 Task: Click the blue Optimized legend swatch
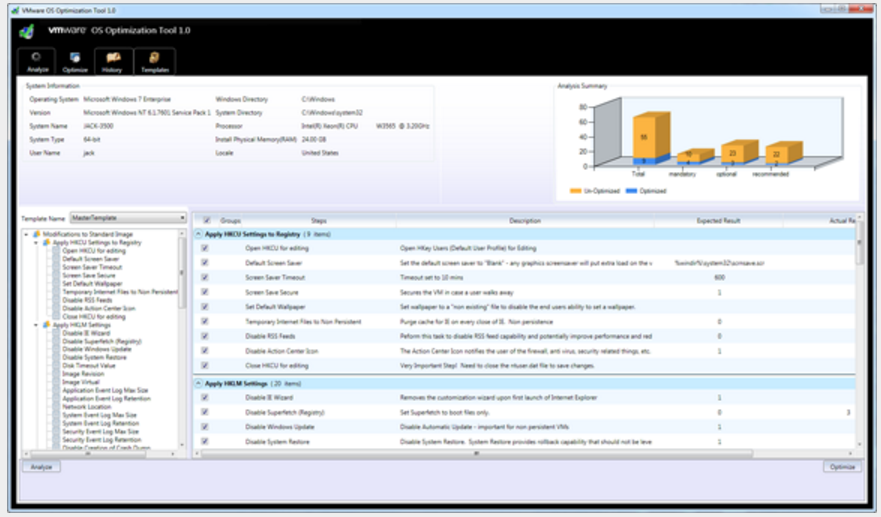pyautogui.click(x=632, y=191)
